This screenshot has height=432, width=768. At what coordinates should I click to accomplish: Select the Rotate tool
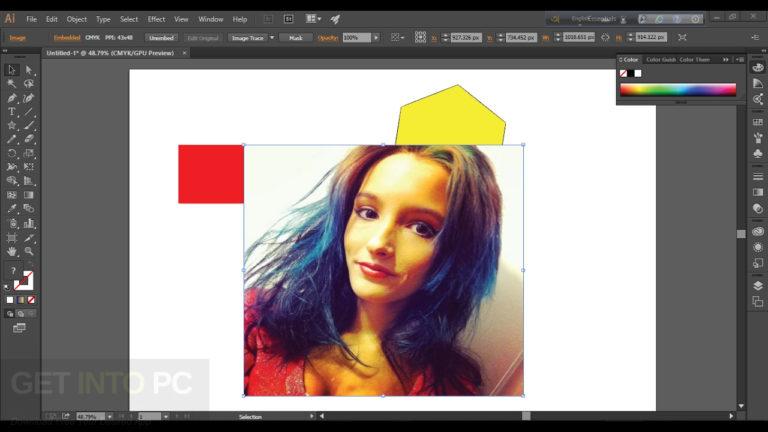click(x=12, y=153)
